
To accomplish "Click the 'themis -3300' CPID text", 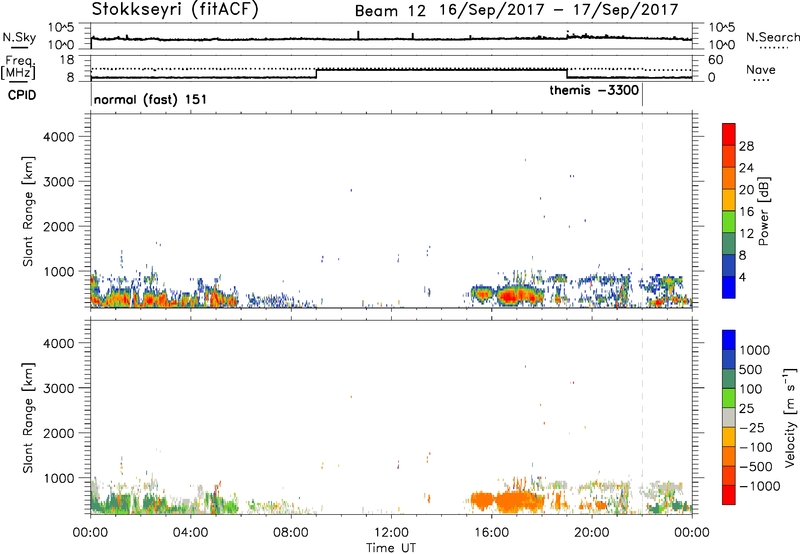I will (594, 90).
